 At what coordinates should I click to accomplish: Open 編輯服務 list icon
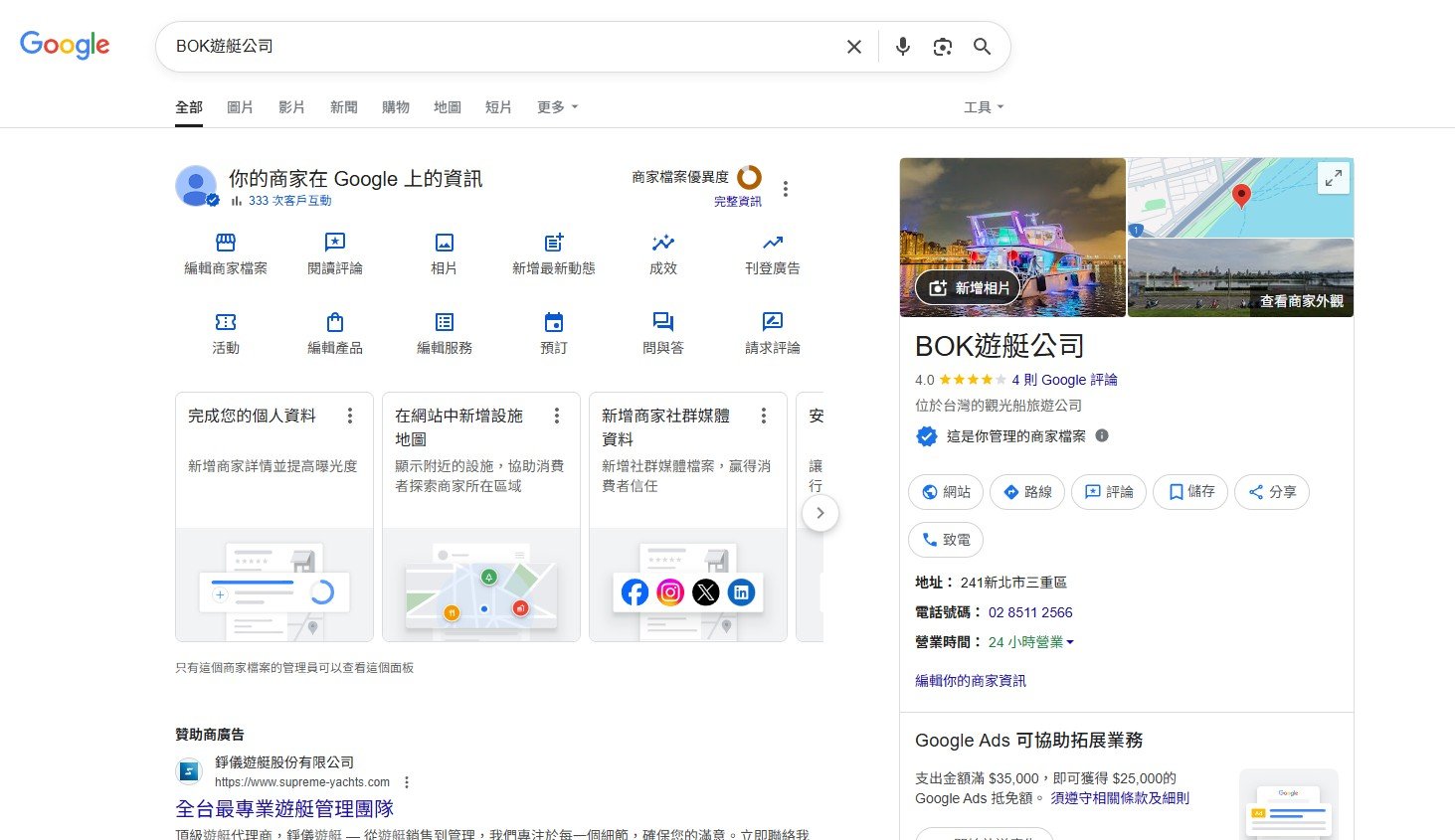coord(445,322)
